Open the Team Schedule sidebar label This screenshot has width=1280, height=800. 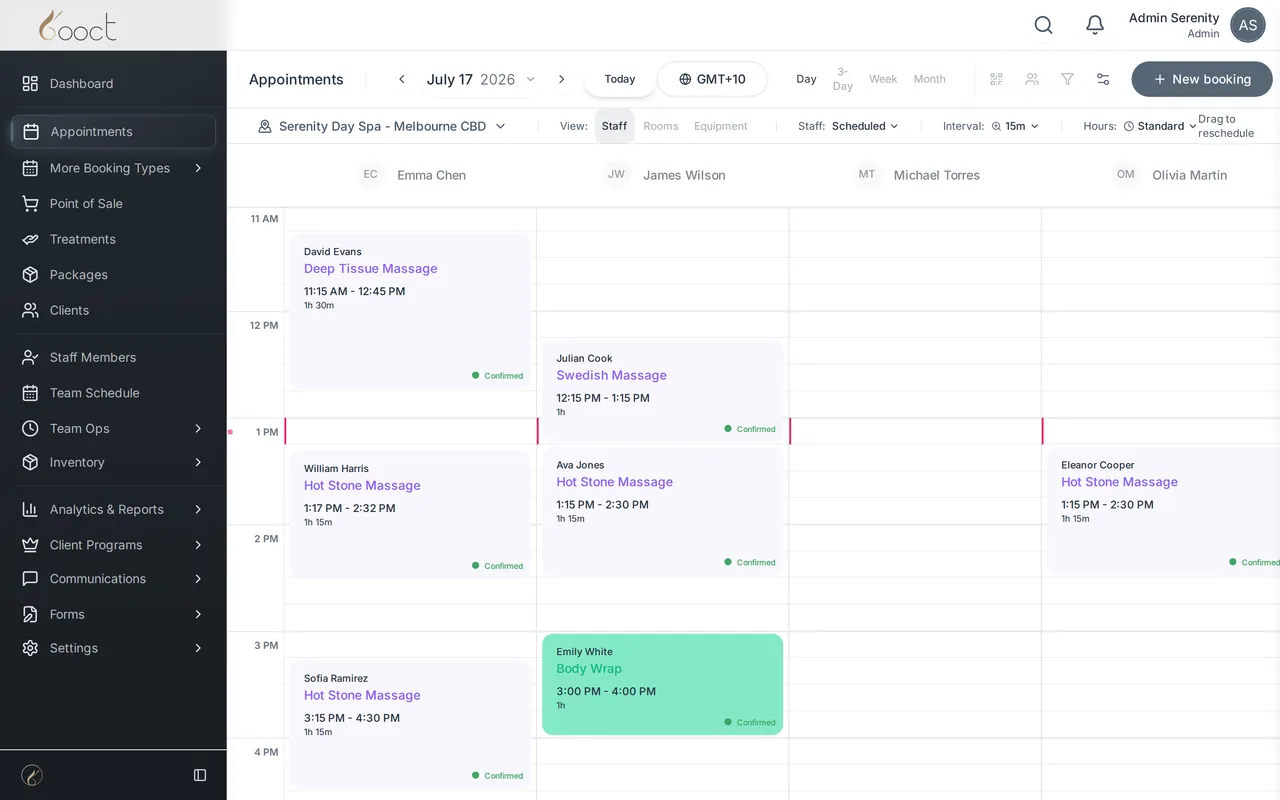[x=95, y=393]
